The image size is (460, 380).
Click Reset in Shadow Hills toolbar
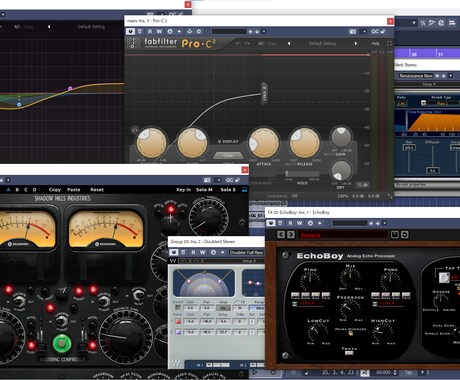(97, 190)
